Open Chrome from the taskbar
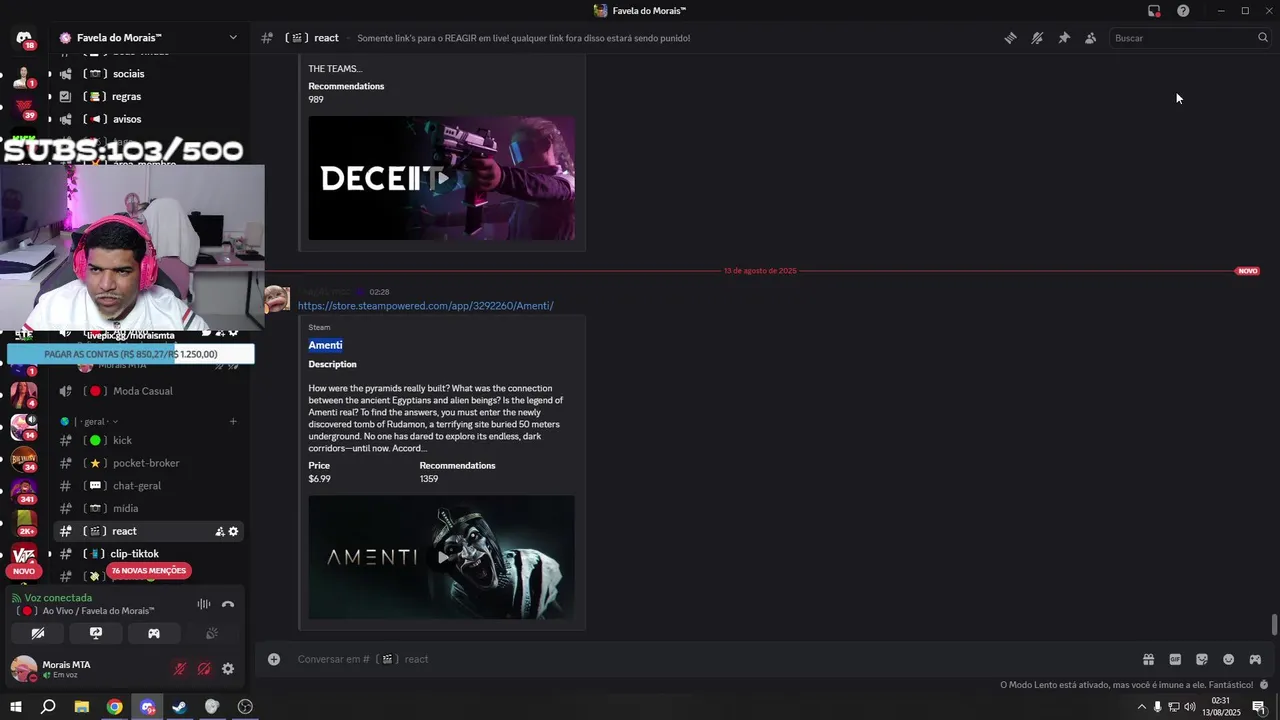This screenshot has width=1280, height=720. (115, 707)
